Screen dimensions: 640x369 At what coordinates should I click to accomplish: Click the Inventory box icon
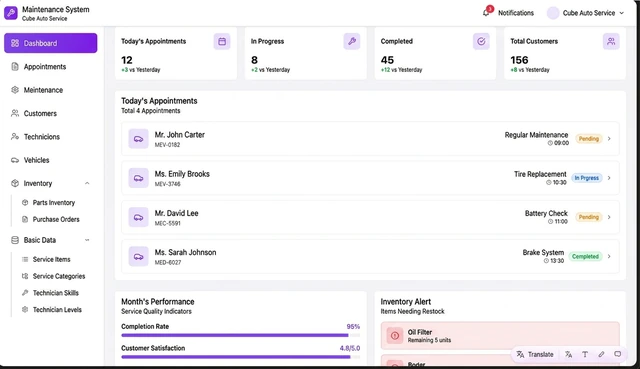point(15,183)
